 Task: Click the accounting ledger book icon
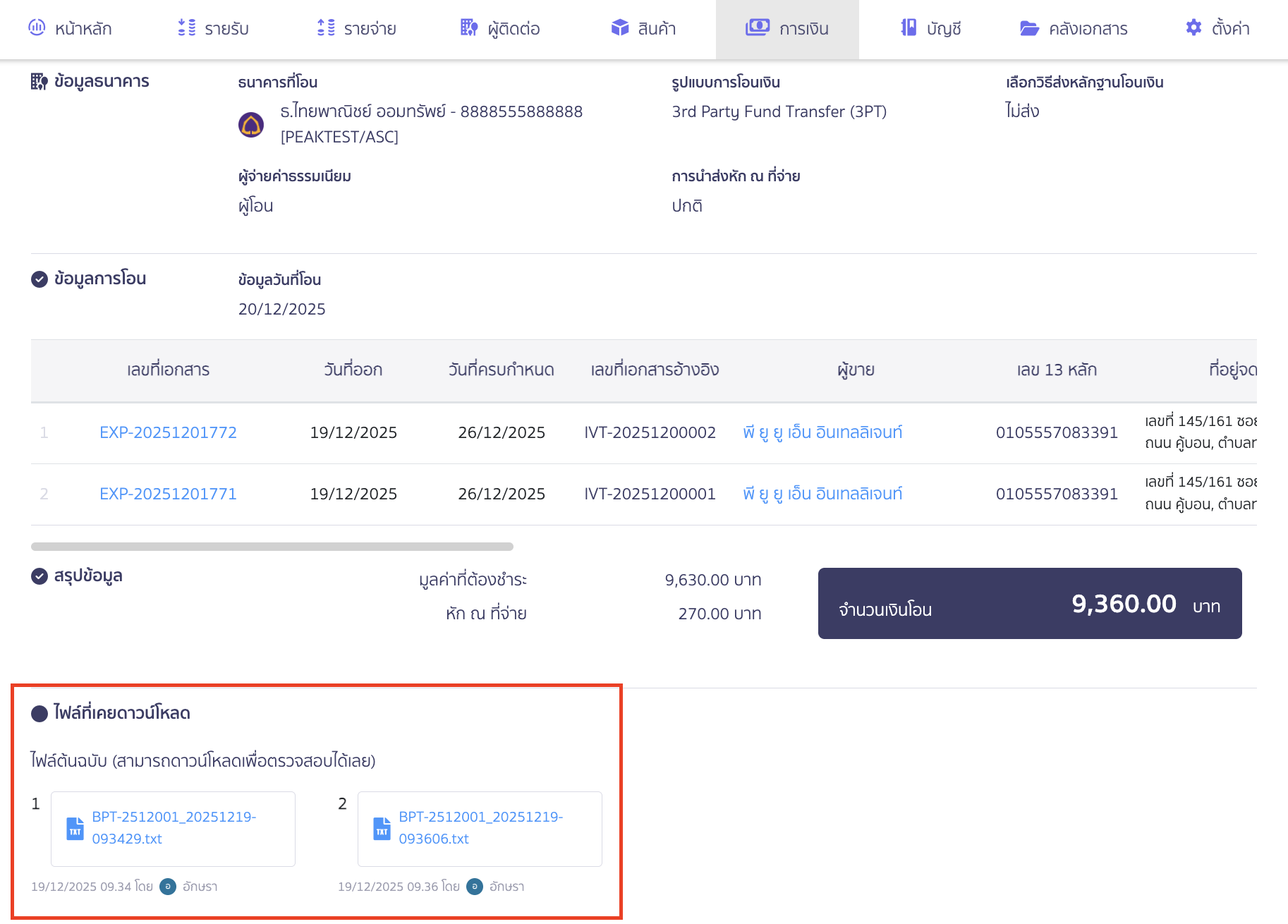click(x=909, y=28)
